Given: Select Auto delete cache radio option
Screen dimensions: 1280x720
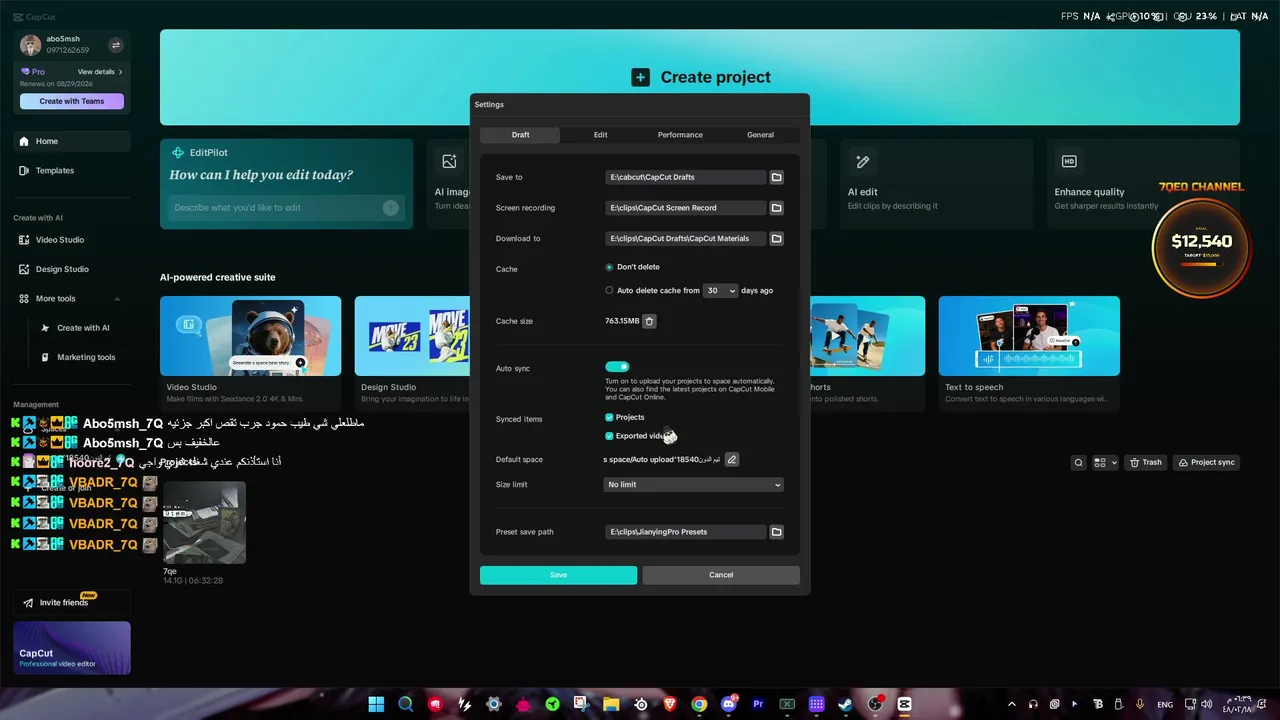Looking at the screenshot, I should pyautogui.click(x=609, y=291).
